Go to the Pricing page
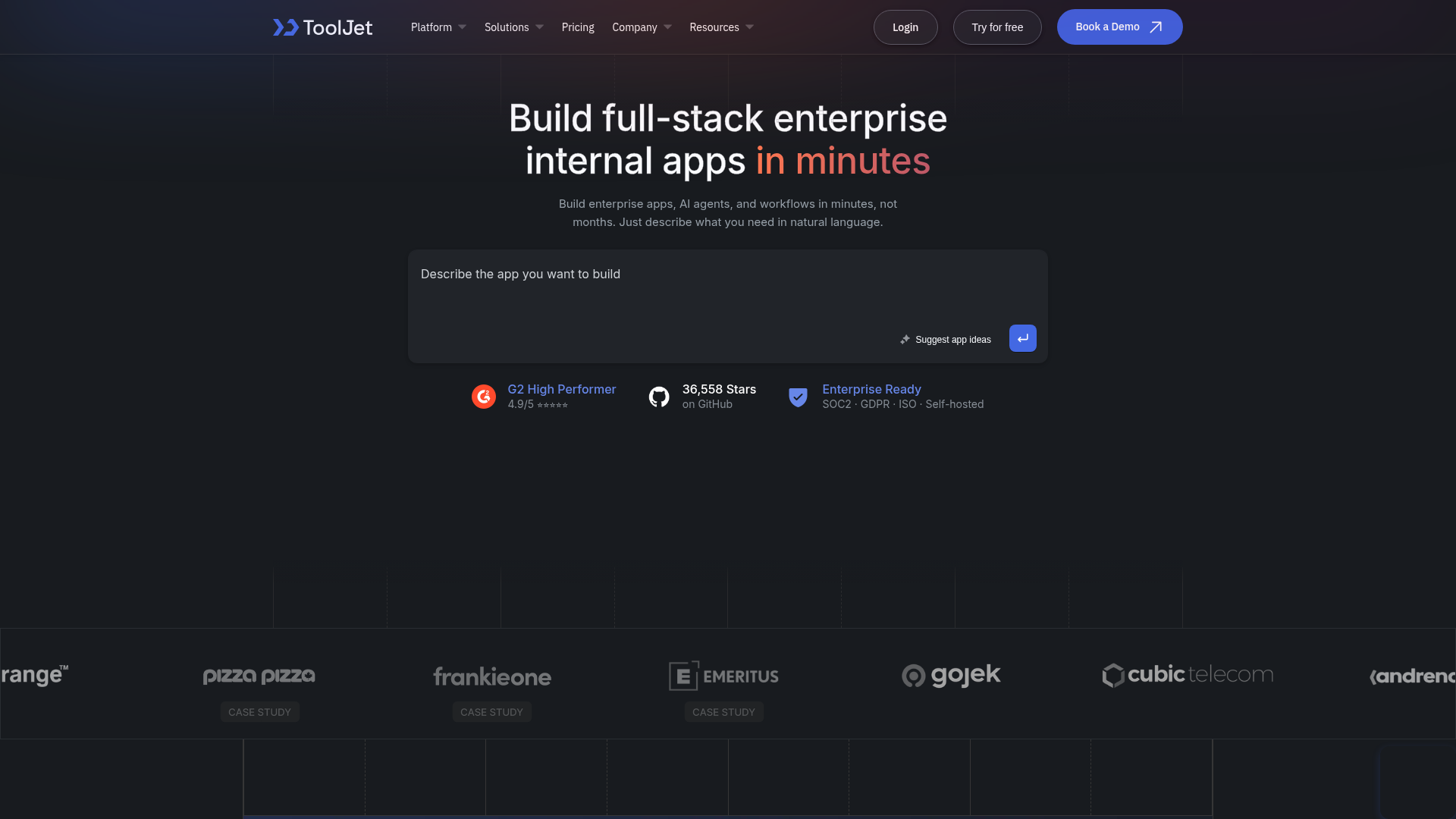1456x819 pixels. point(578,27)
